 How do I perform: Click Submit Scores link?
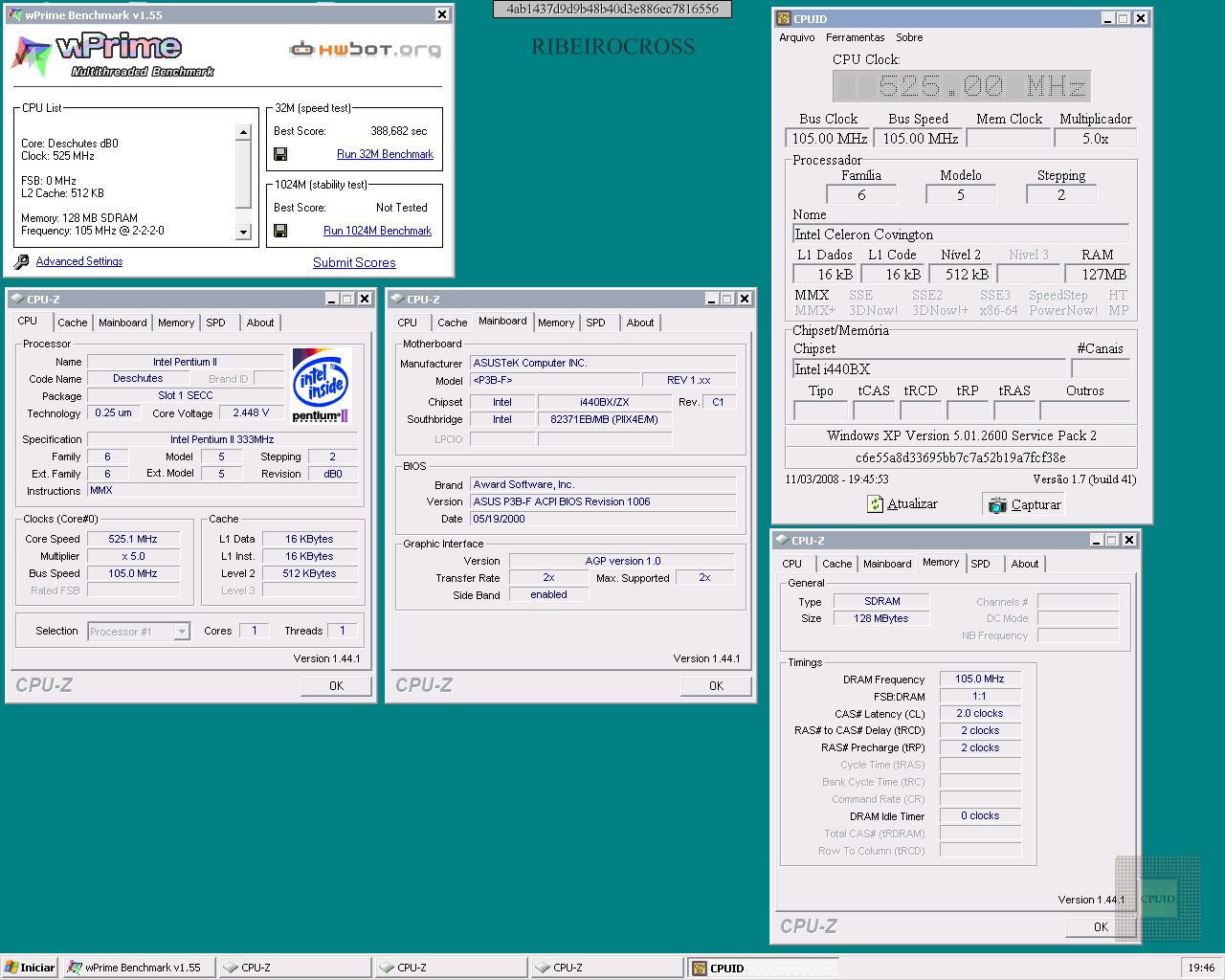click(354, 262)
